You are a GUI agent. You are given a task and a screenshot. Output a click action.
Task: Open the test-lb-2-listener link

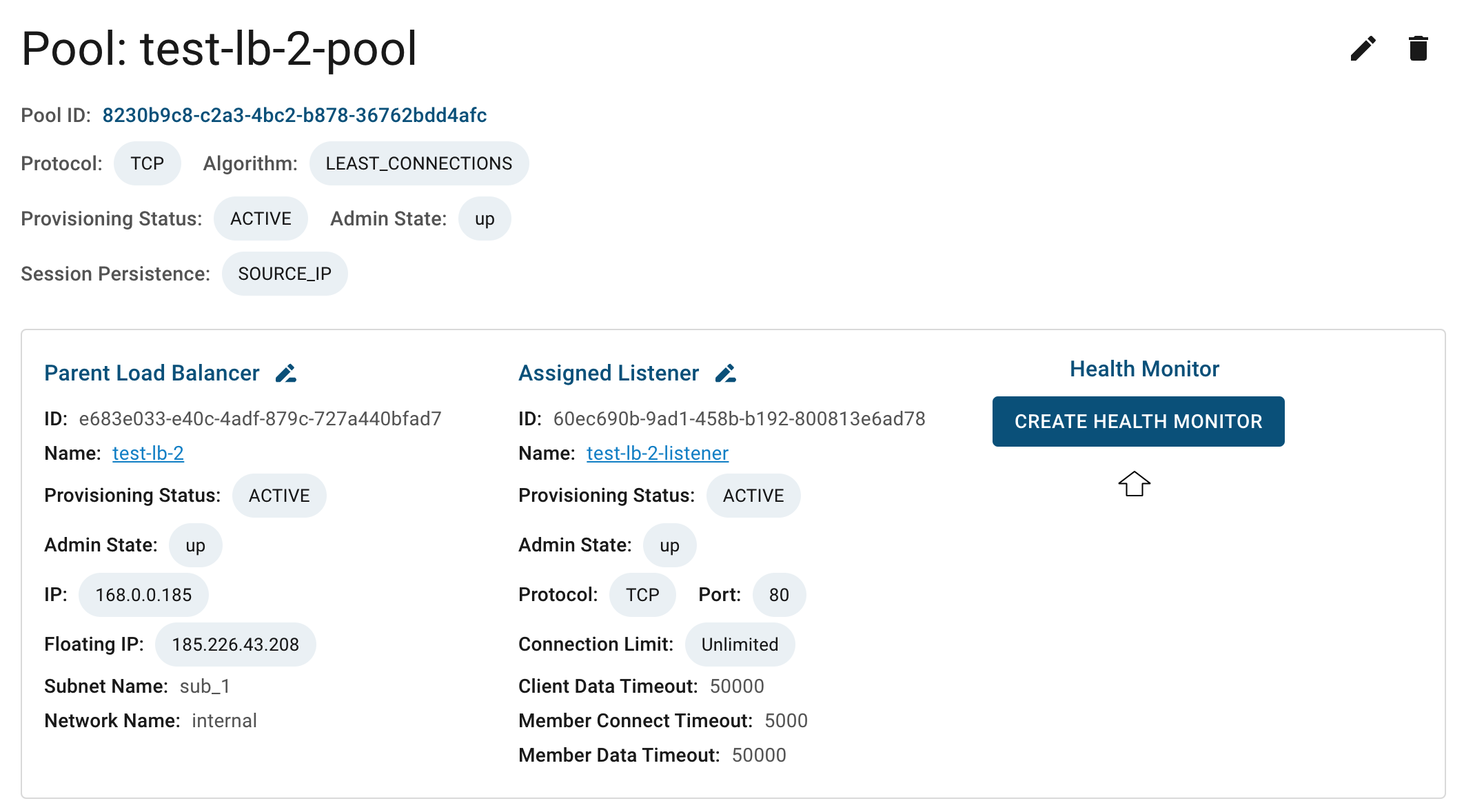point(658,453)
